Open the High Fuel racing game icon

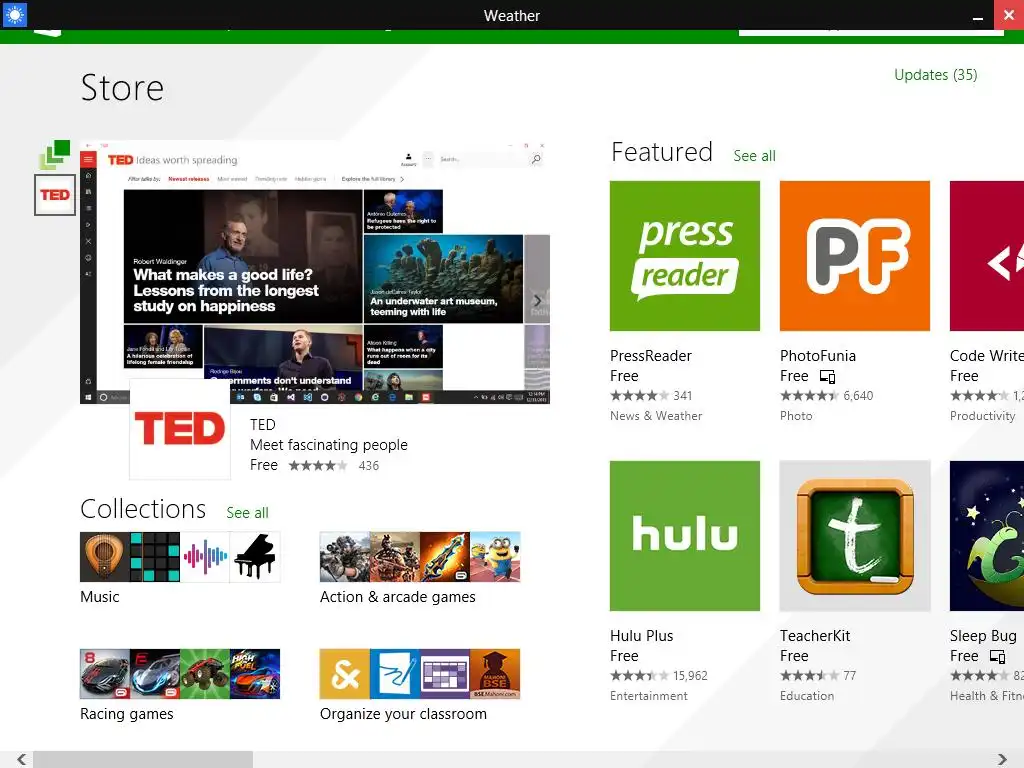coord(255,674)
